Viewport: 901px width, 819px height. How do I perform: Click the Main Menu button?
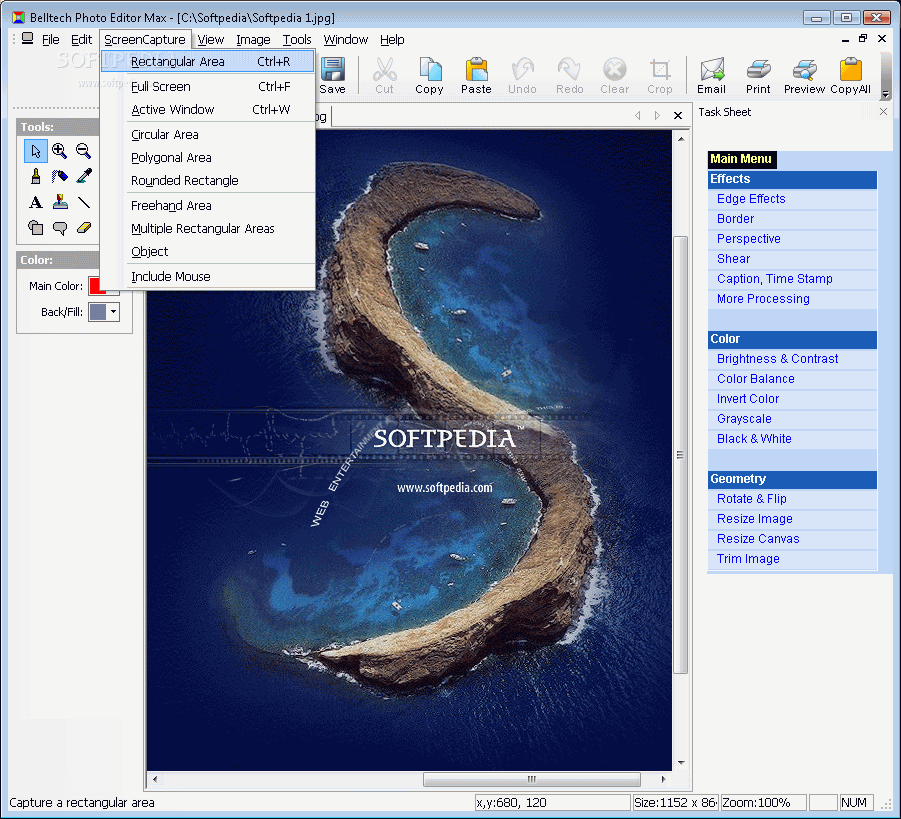pyautogui.click(x=742, y=159)
